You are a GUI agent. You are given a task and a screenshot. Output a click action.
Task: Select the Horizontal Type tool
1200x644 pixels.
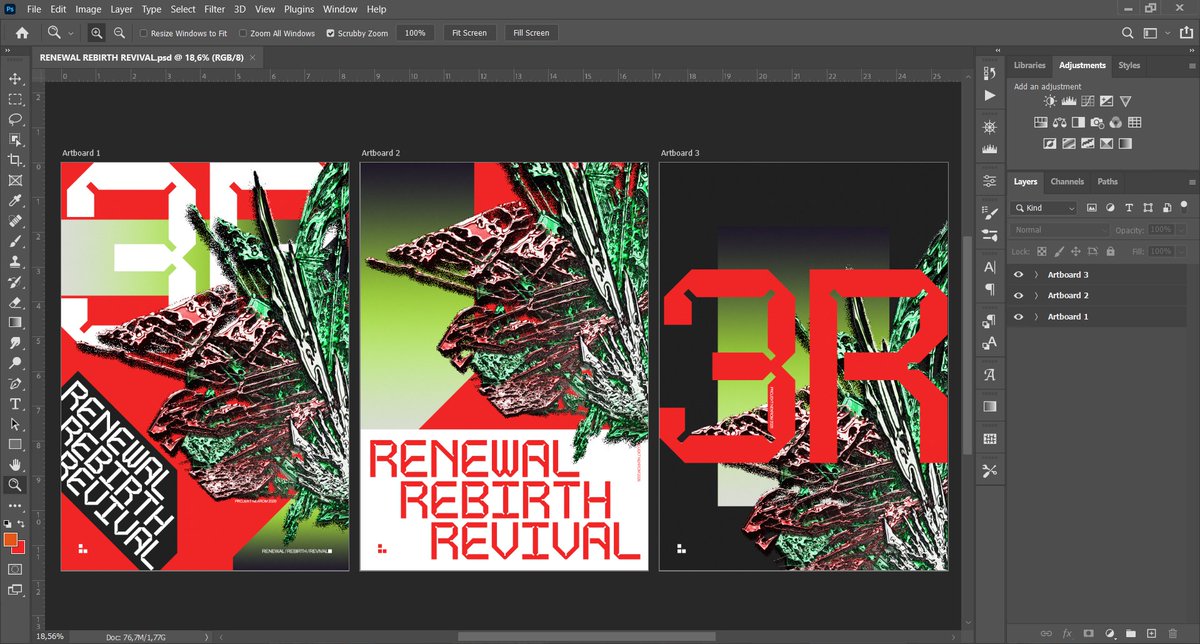[x=15, y=404]
